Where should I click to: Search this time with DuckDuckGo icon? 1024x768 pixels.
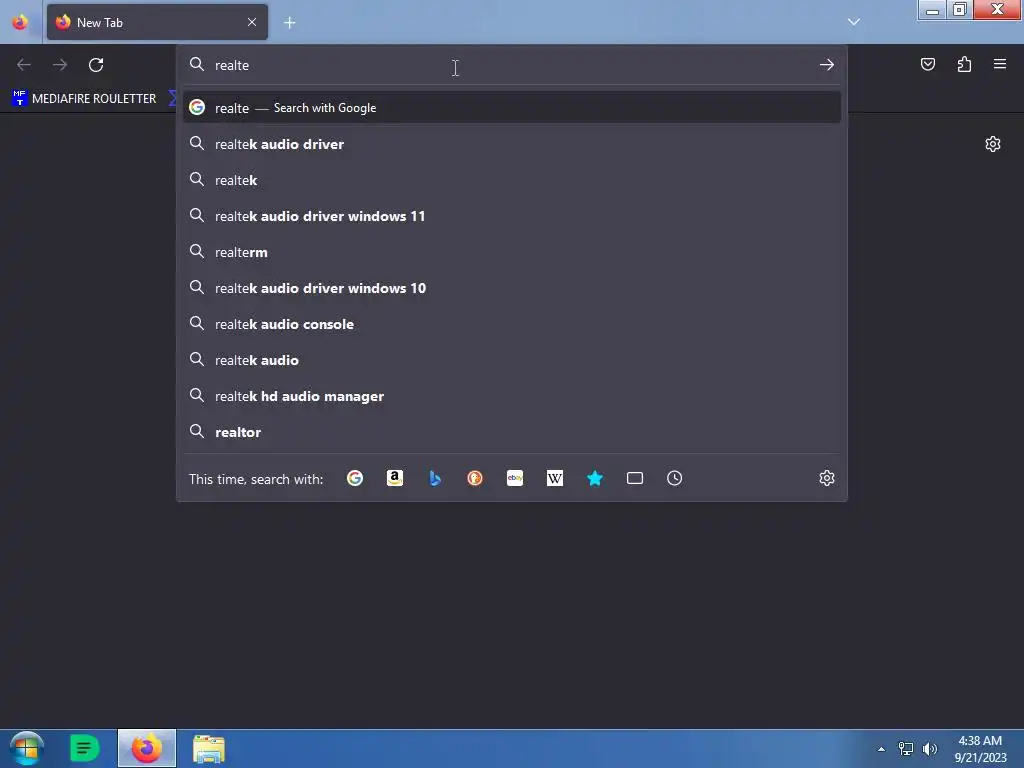(475, 478)
